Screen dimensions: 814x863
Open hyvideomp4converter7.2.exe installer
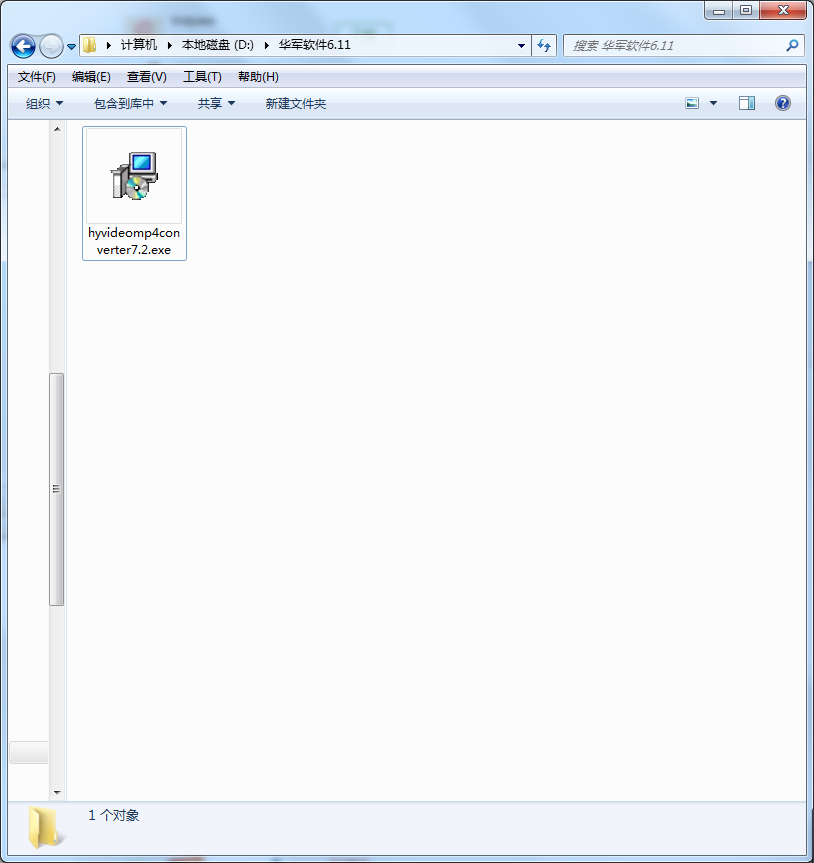point(134,178)
